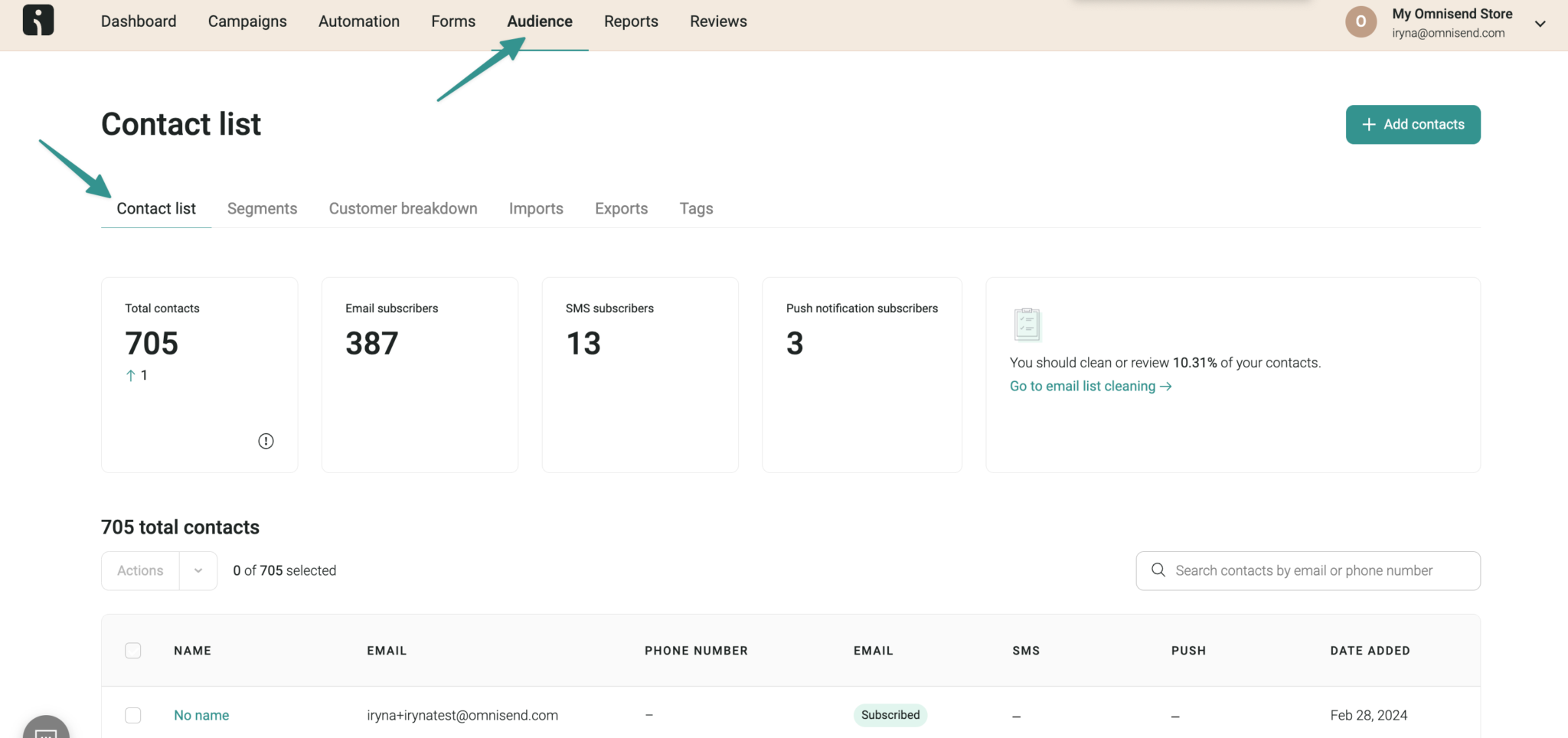The height and width of the screenshot is (738, 1568).
Task: Click the info icon in Total contacts card
Action: (x=266, y=441)
